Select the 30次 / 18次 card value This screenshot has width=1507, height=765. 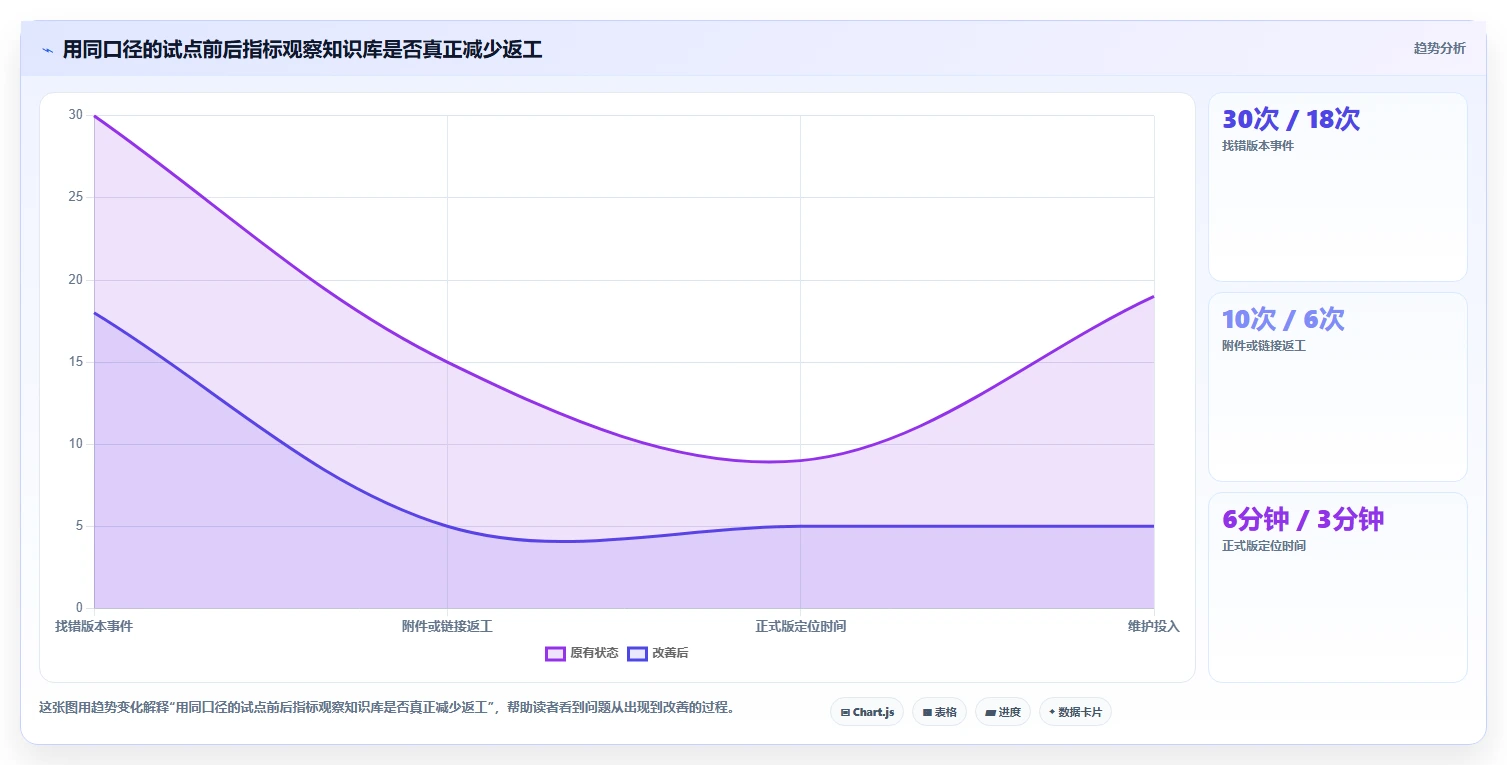(1291, 120)
